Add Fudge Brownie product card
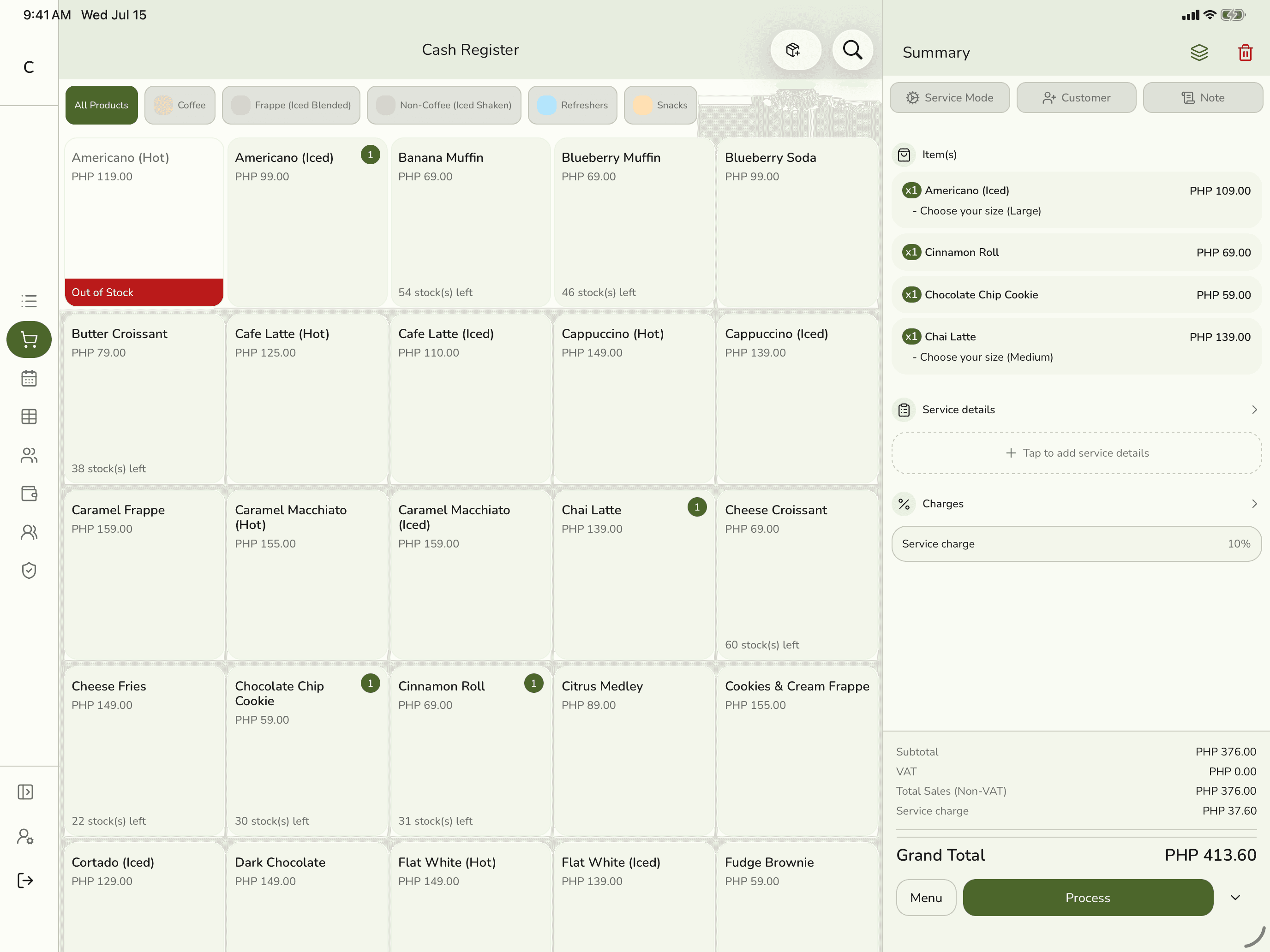The width and height of the screenshot is (1270, 952). [x=797, y=897]
